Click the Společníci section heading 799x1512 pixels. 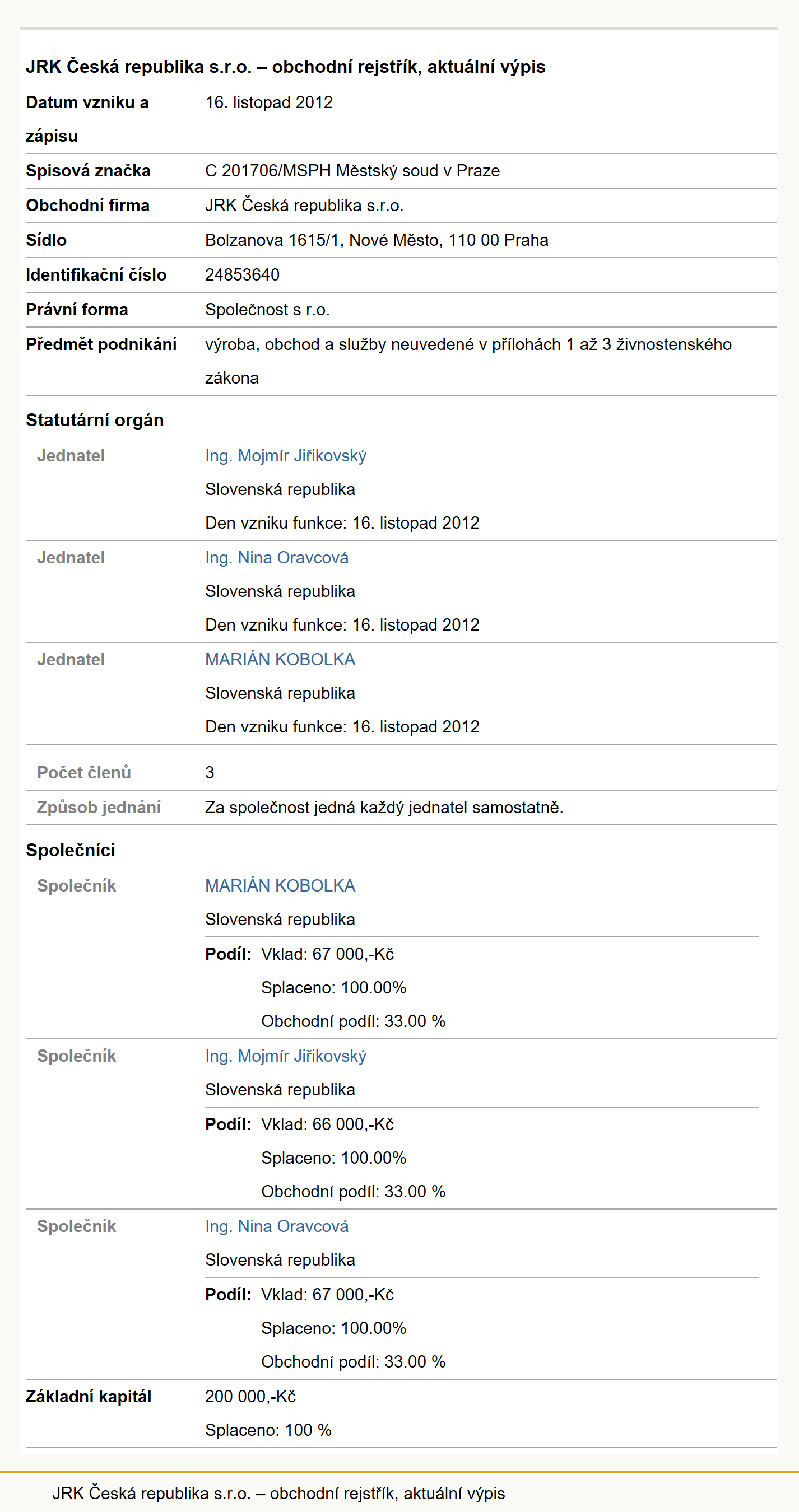pyautogui.click(x=71, y=851)
